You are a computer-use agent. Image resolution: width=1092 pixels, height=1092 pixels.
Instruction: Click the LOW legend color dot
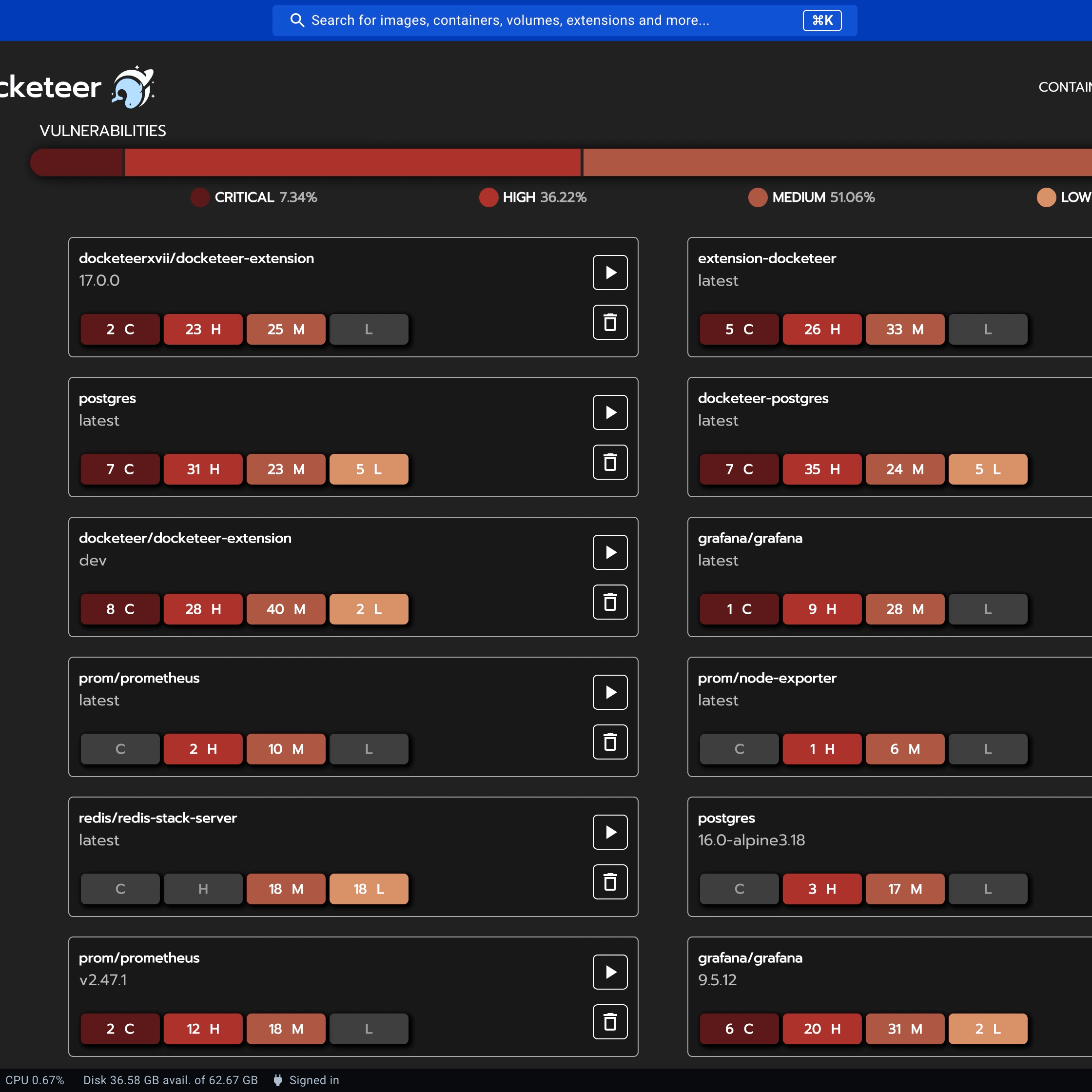1046,197
